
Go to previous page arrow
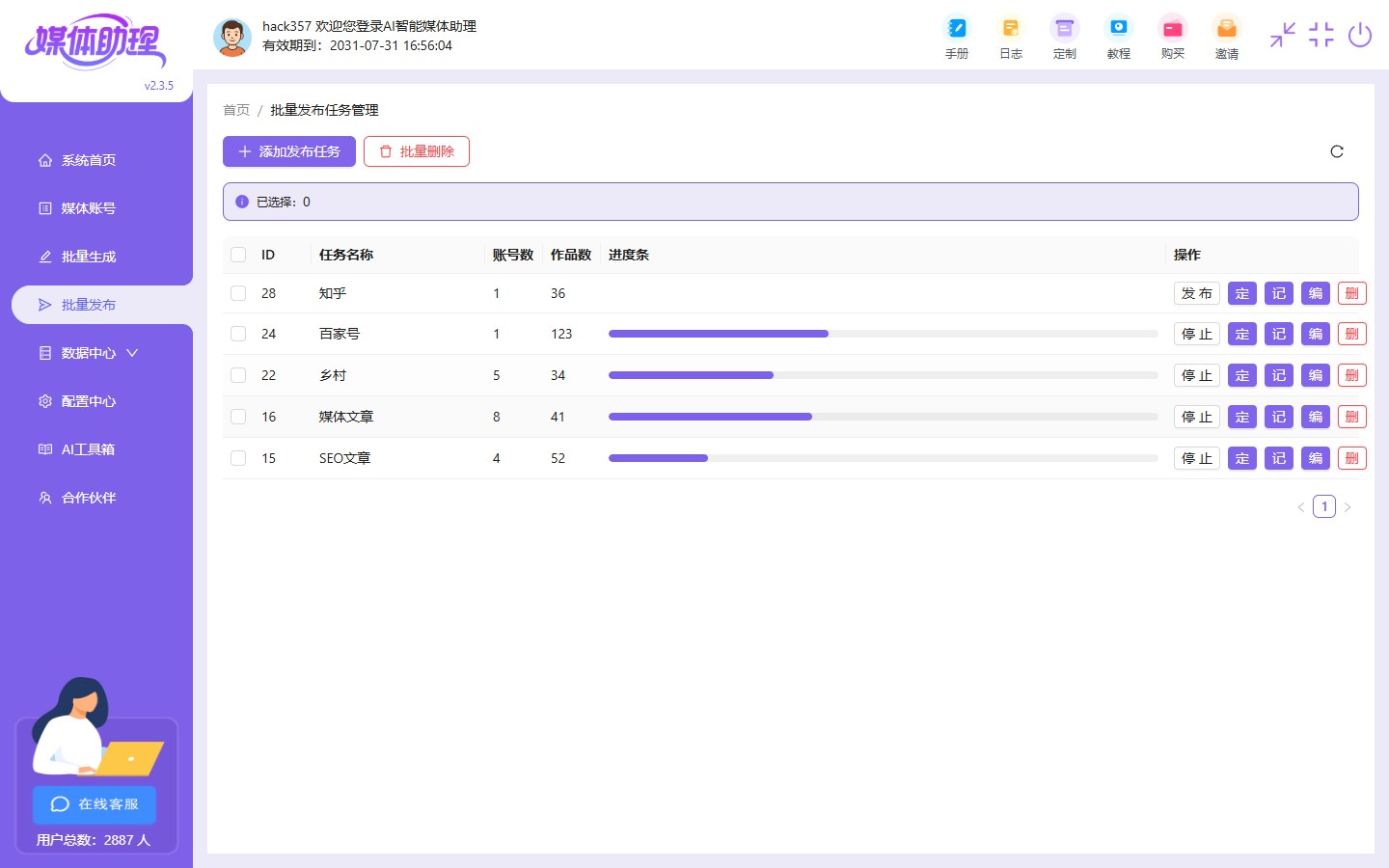point(1300,507)
